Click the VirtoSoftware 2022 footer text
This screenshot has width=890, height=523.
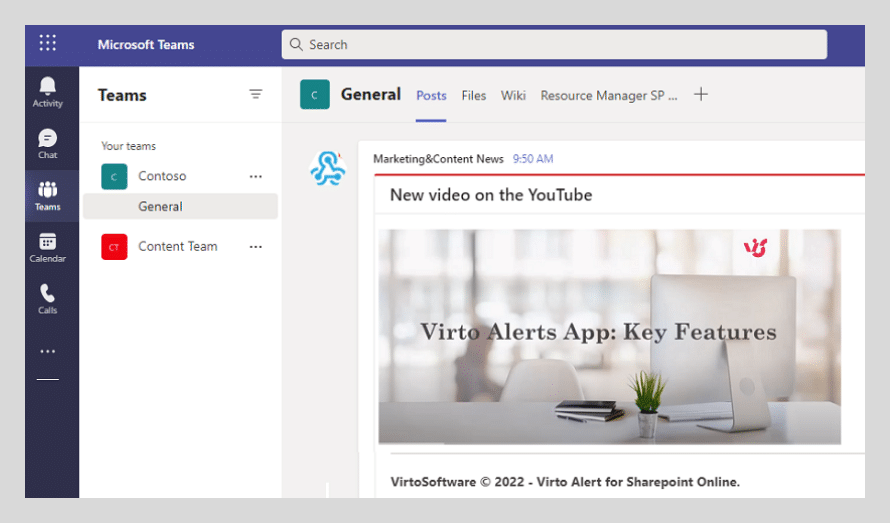click(565, 482)
